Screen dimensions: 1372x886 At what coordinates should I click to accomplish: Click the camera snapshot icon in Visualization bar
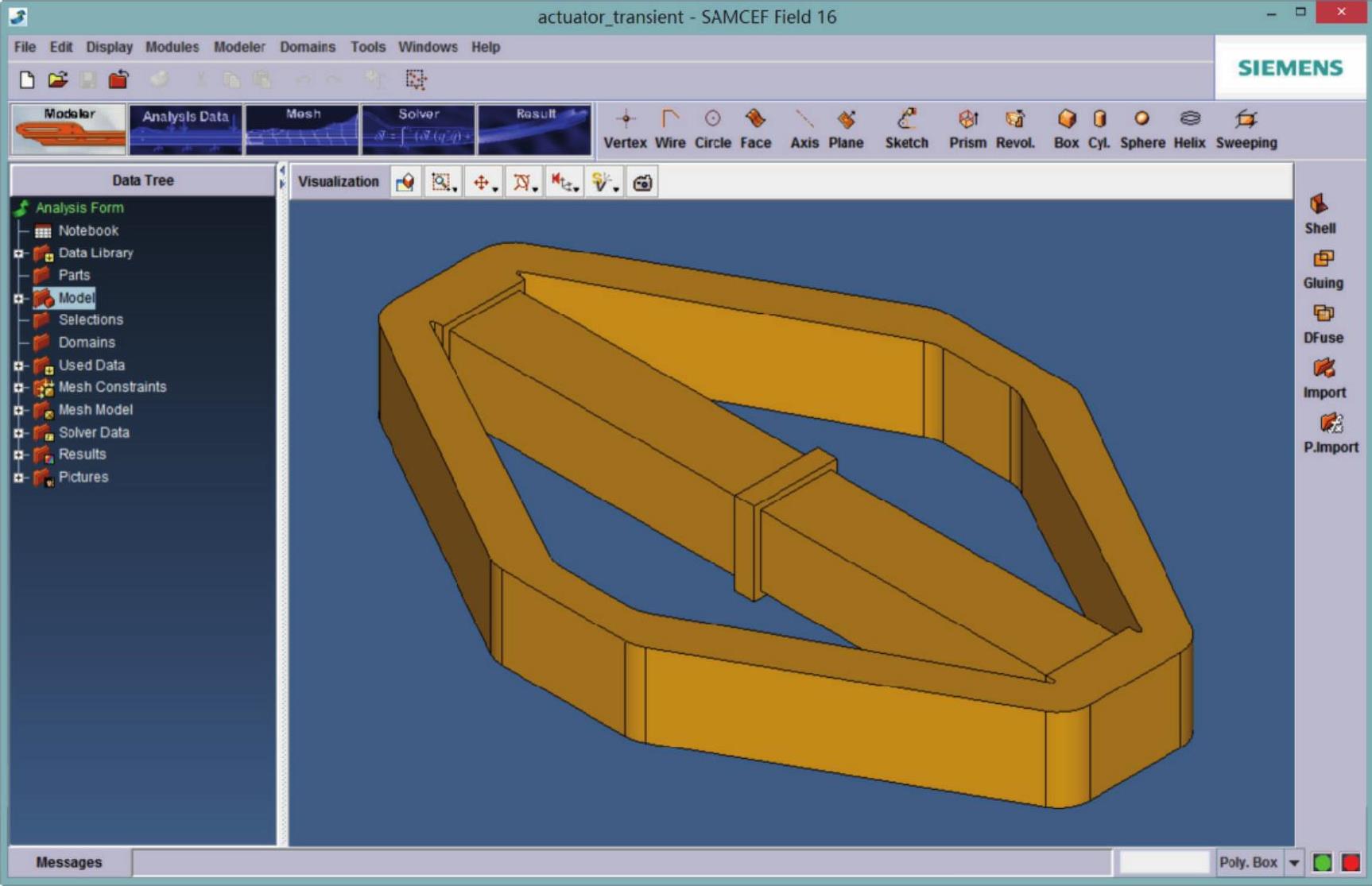point(642,183)
